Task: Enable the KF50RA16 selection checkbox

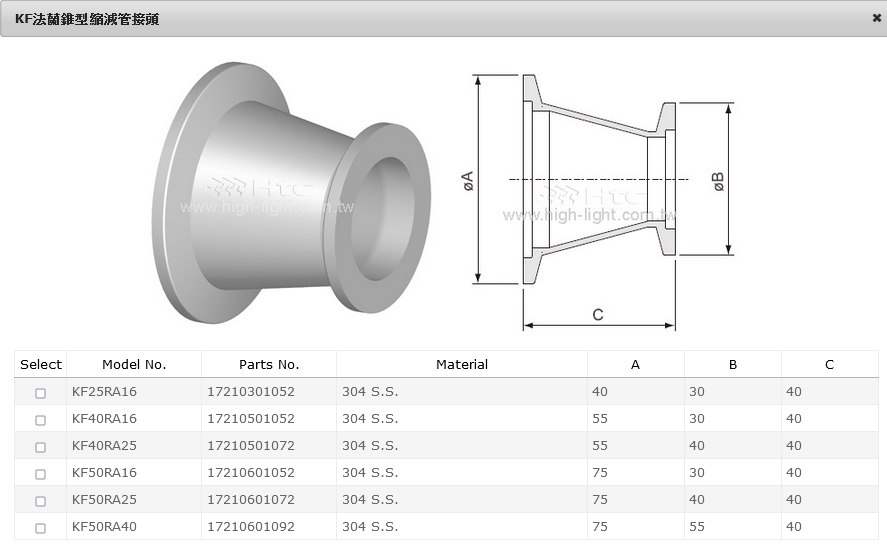Action: tap(41, 474)
